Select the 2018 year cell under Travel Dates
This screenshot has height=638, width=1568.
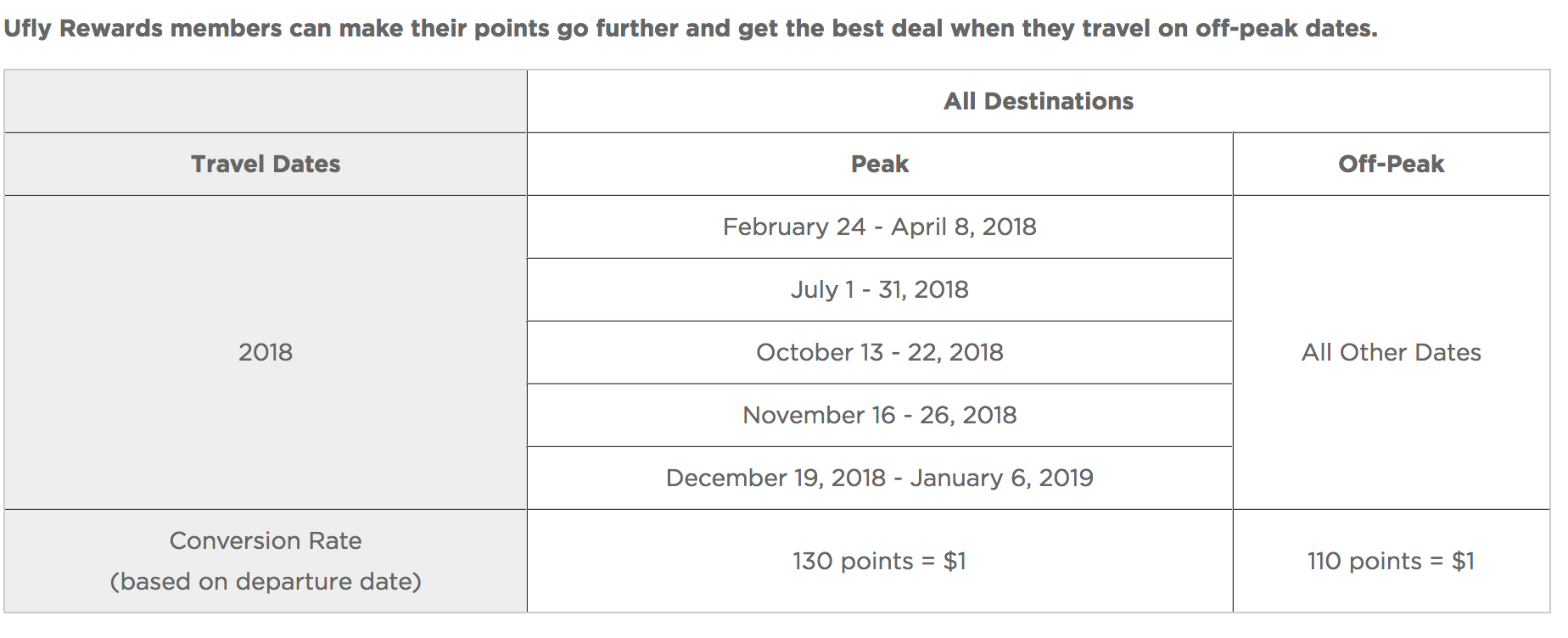click(x=266, y=352)
